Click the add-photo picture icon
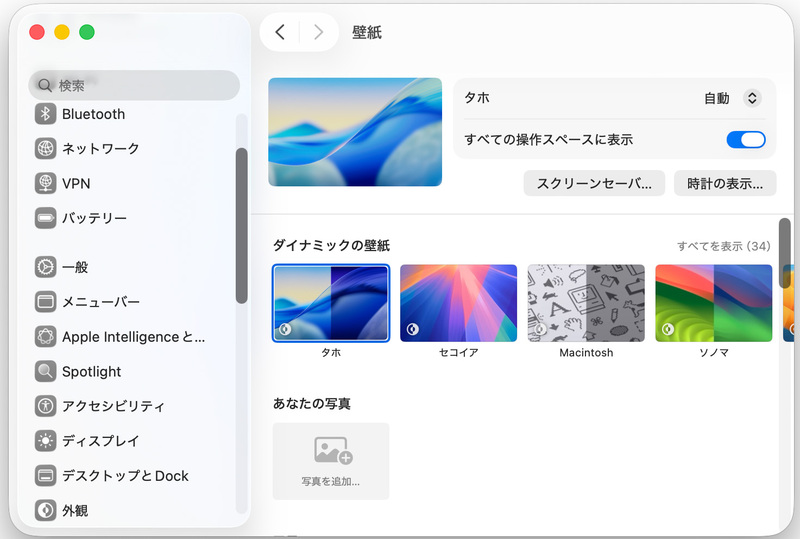 point(333,451)
